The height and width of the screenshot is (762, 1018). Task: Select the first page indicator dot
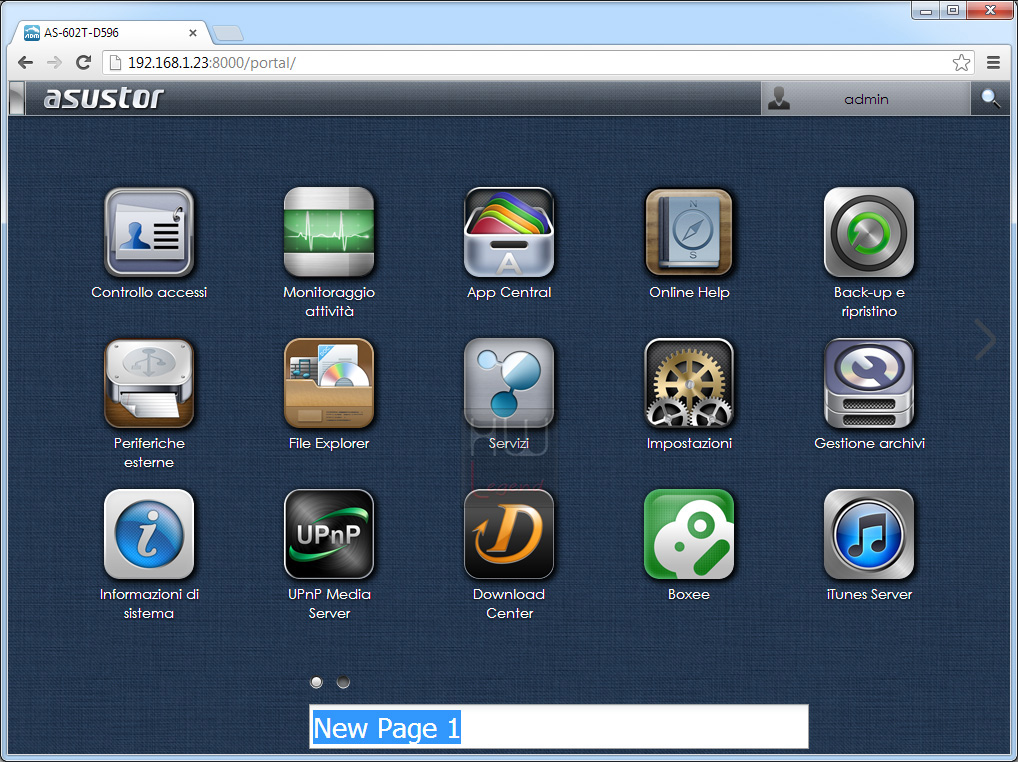316,682
